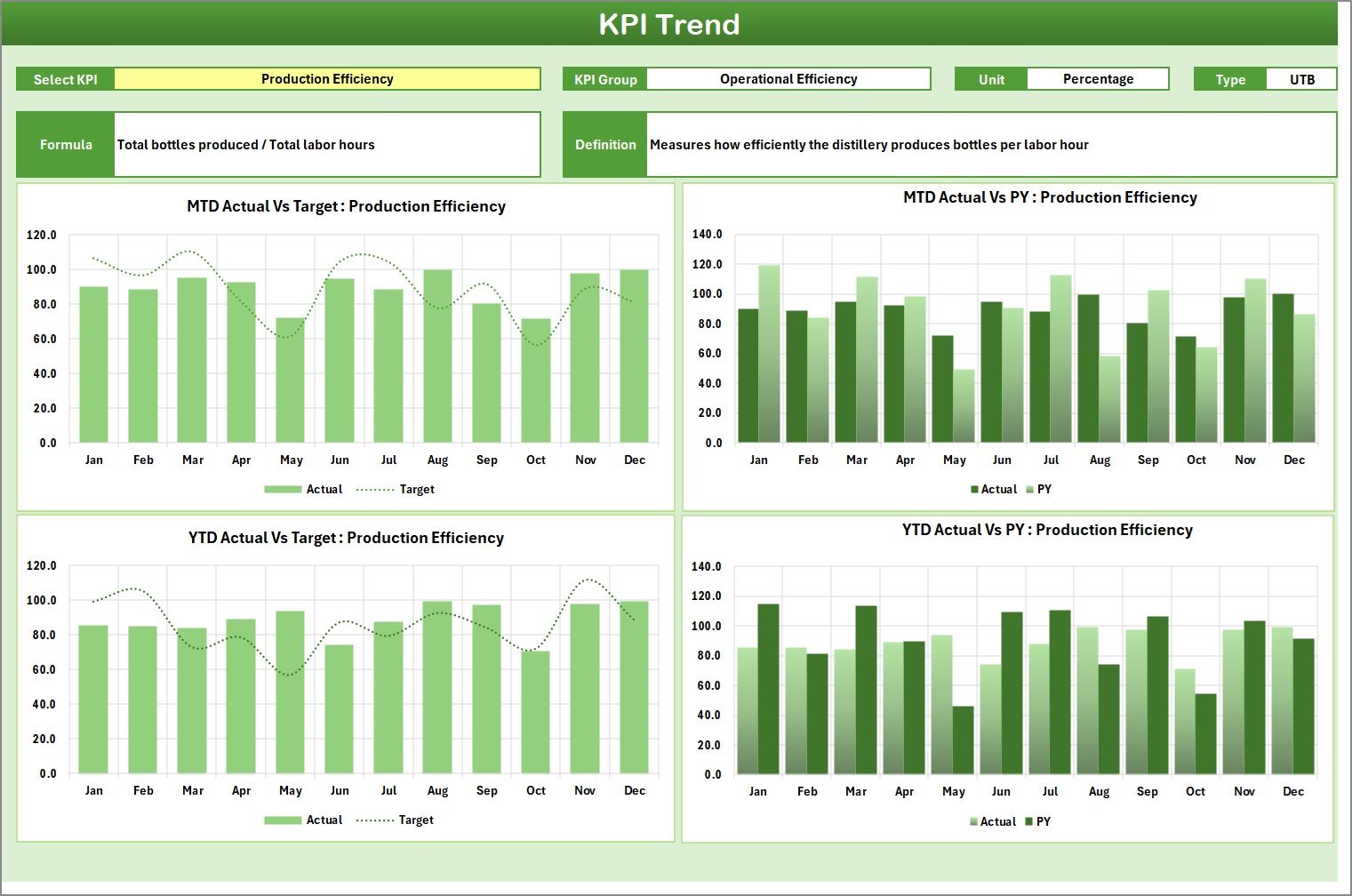Screen dimensions: 1352x896
Task: Click the Formula text box
Action: [327, 144]
